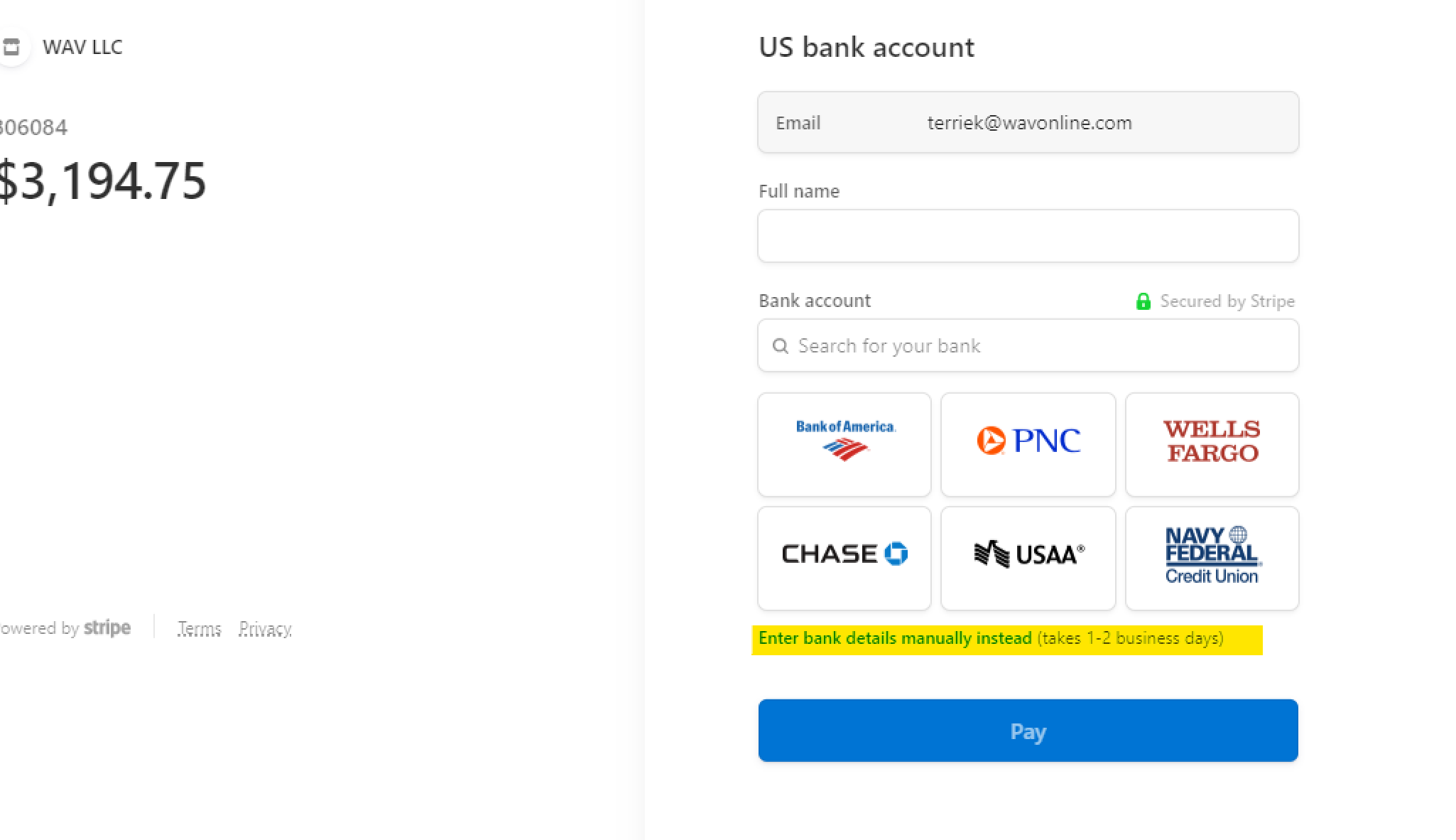Screen dimensions: 1456x840
Task: Open Enter bank details manually instead link
Action: 895,638
